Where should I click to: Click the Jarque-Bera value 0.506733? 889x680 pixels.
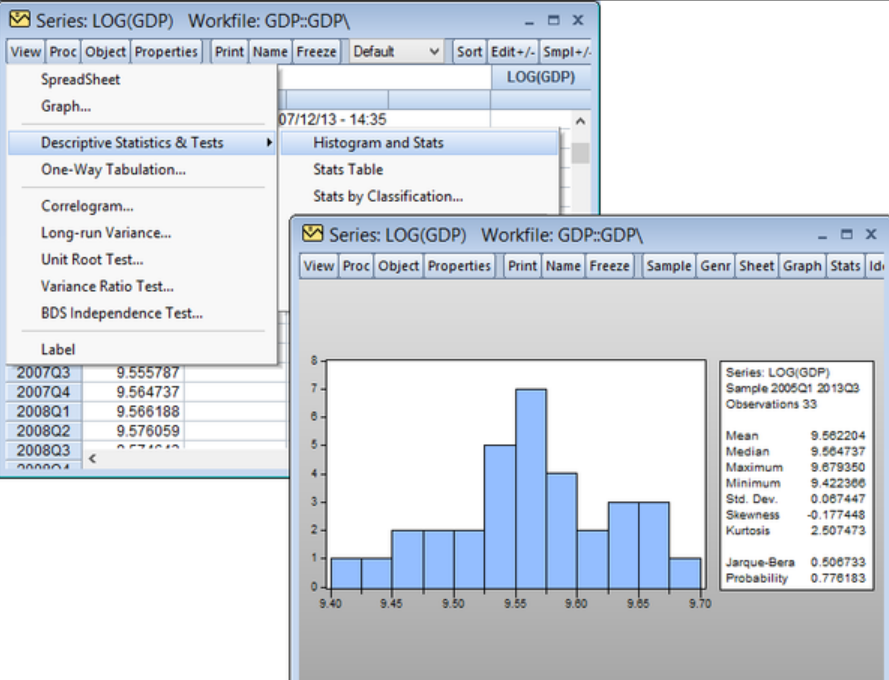[837, 562]
